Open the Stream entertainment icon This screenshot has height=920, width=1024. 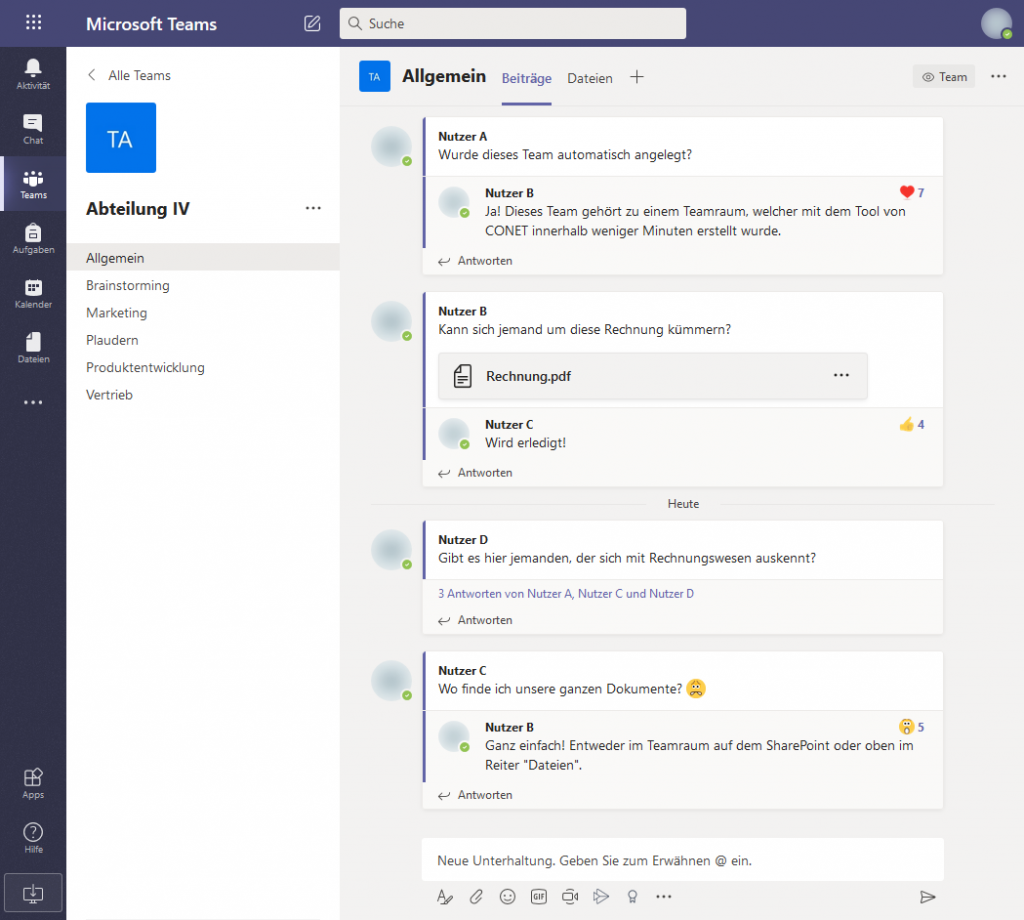(601, 897)
